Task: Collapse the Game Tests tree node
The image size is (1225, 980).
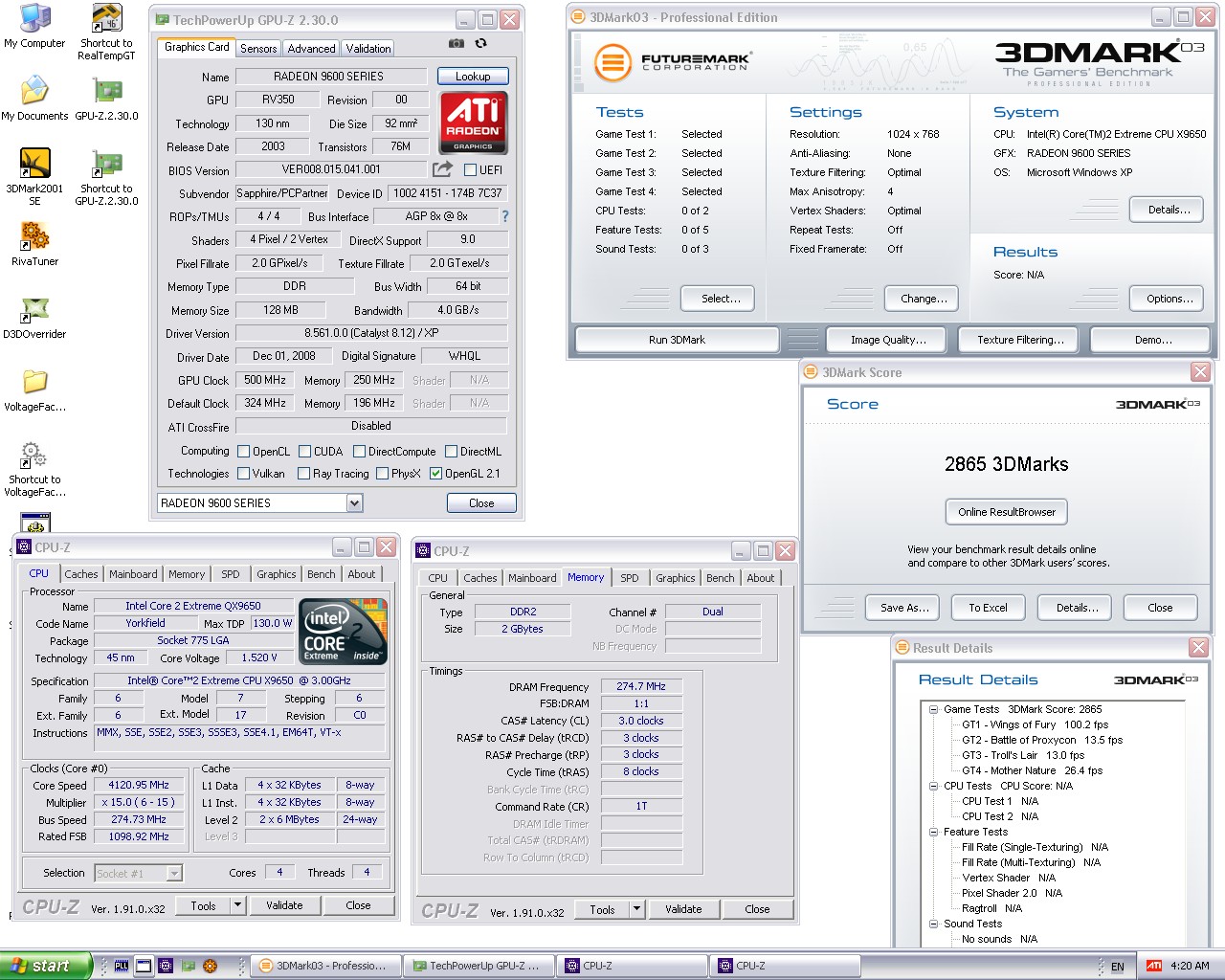Action: point(933,709)
